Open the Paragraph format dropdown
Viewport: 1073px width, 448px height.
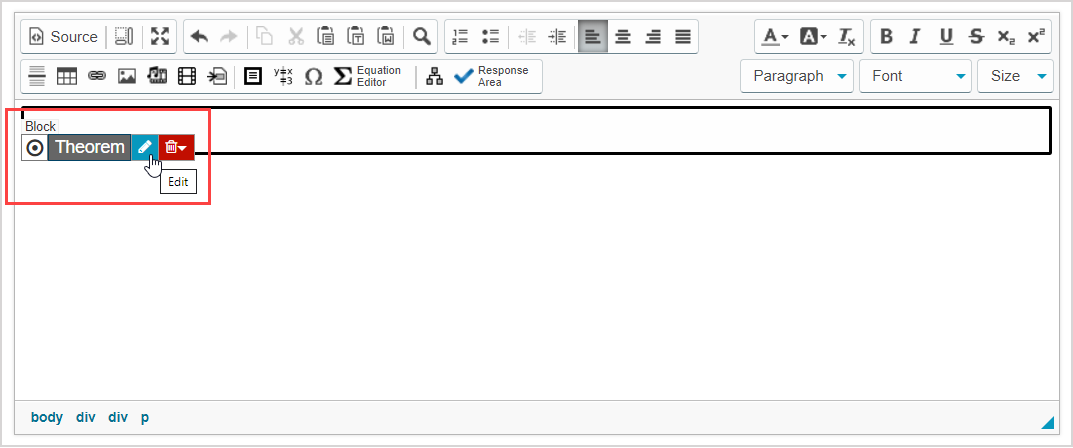797,76
